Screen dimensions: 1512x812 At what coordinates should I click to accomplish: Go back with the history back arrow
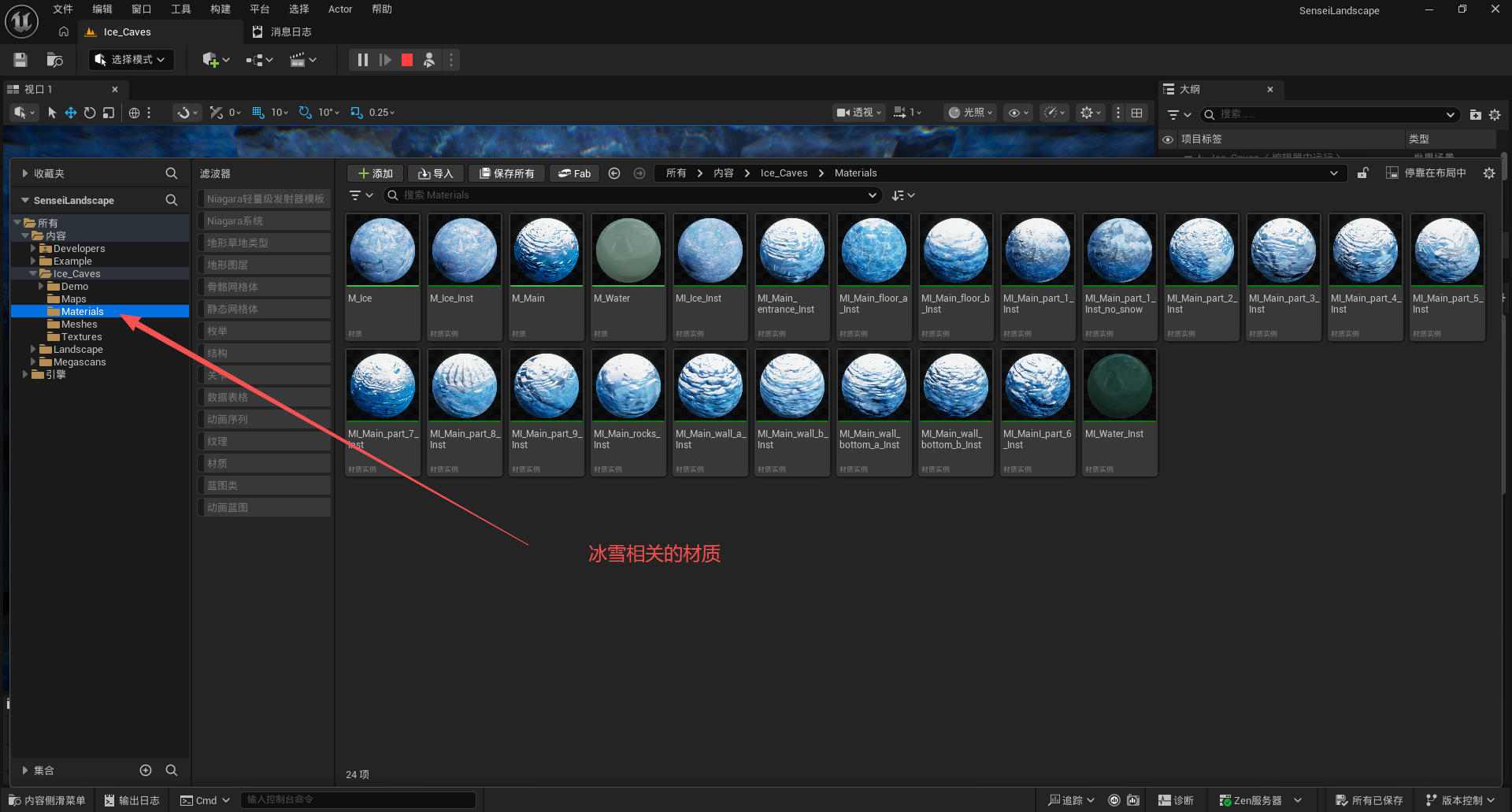[x=614, y=173]
